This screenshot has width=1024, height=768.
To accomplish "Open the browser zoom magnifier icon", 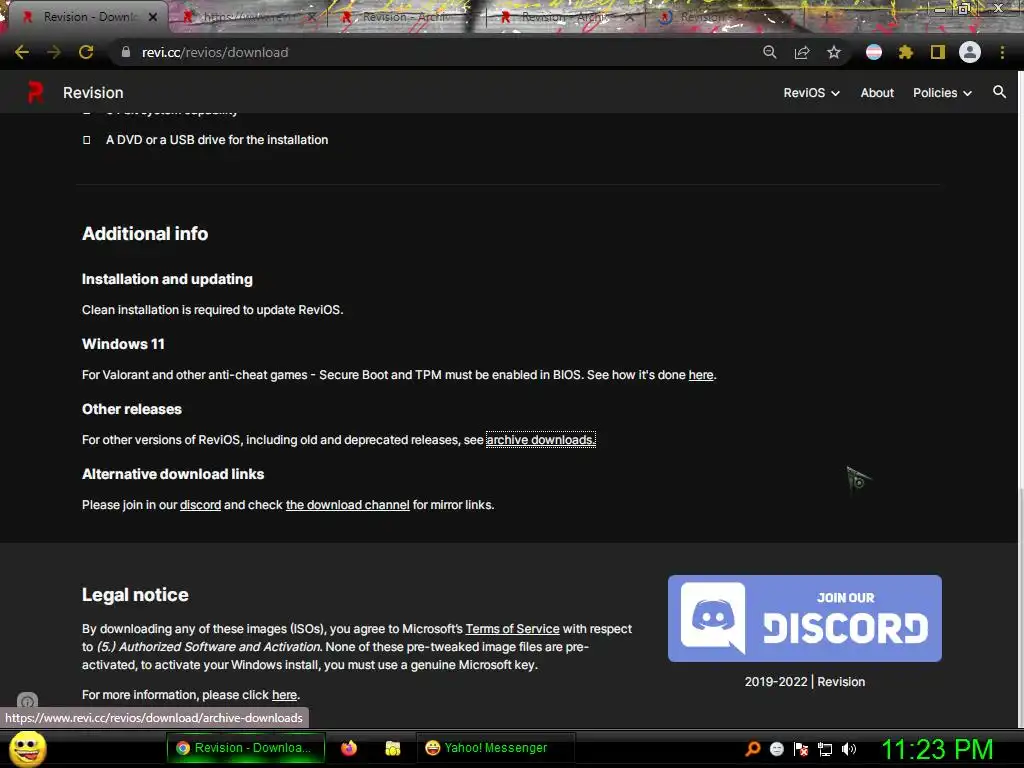I will tap(770, 52).
